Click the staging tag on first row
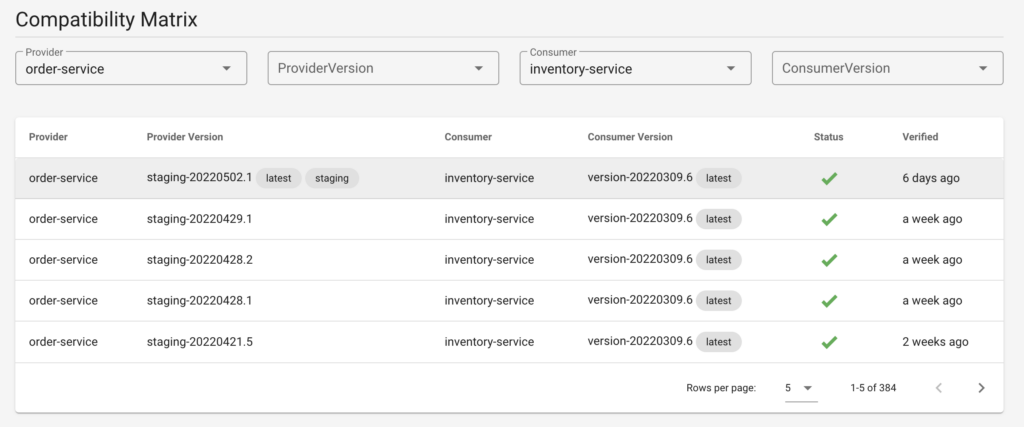1024x427 pixels. pos(332,178)
